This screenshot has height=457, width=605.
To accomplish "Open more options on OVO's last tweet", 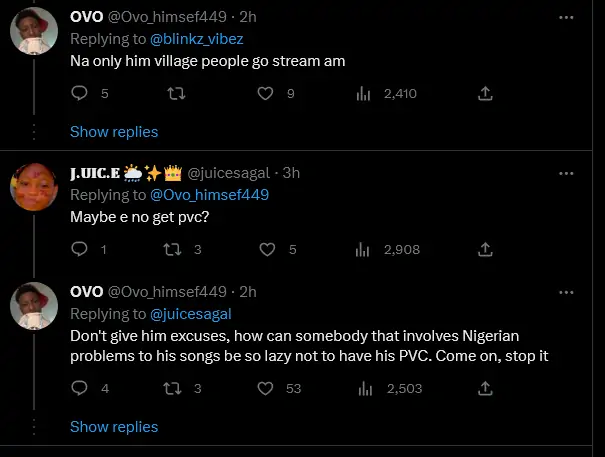I will click(566, 291).
